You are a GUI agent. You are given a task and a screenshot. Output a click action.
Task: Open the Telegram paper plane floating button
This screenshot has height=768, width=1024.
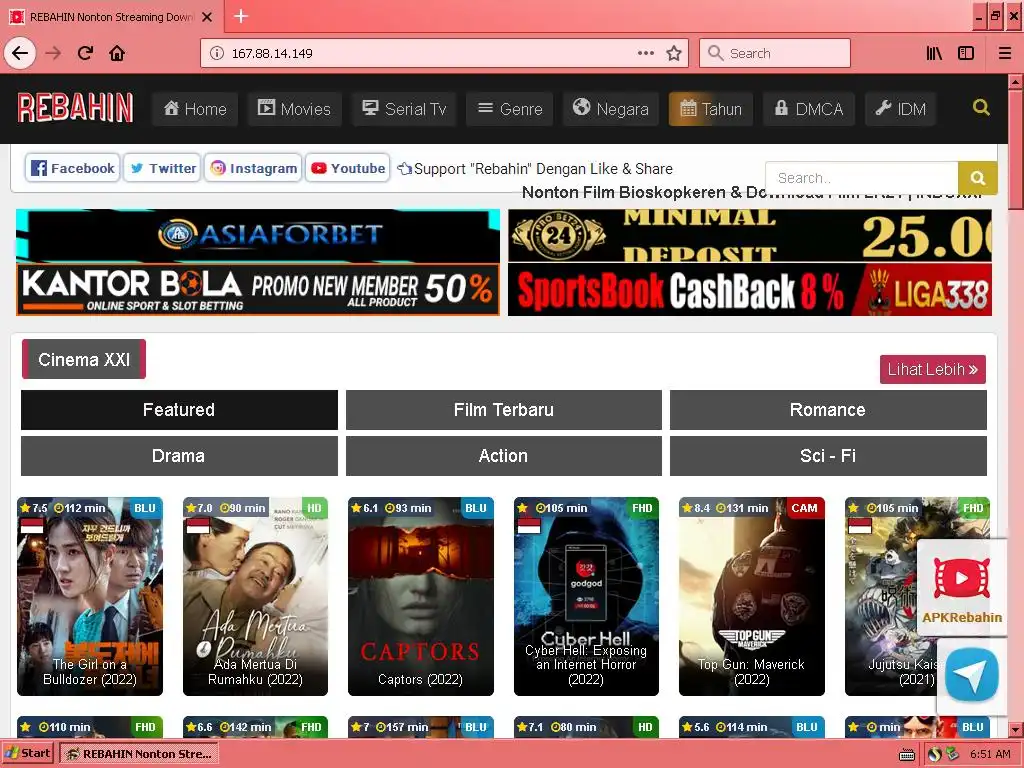pyautogui.click(x=972, y=676)
